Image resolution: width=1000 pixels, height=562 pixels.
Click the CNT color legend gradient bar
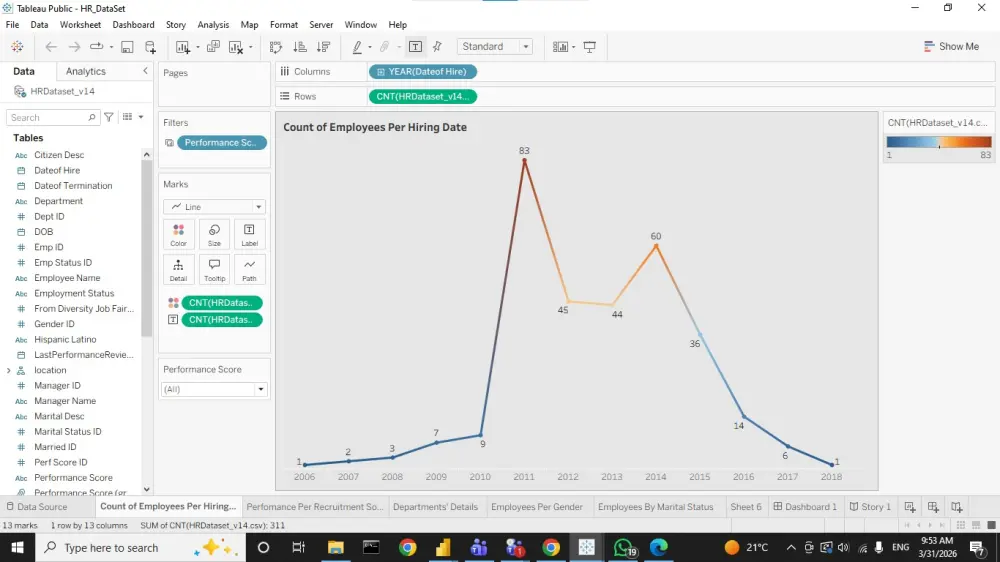[939, 142]
